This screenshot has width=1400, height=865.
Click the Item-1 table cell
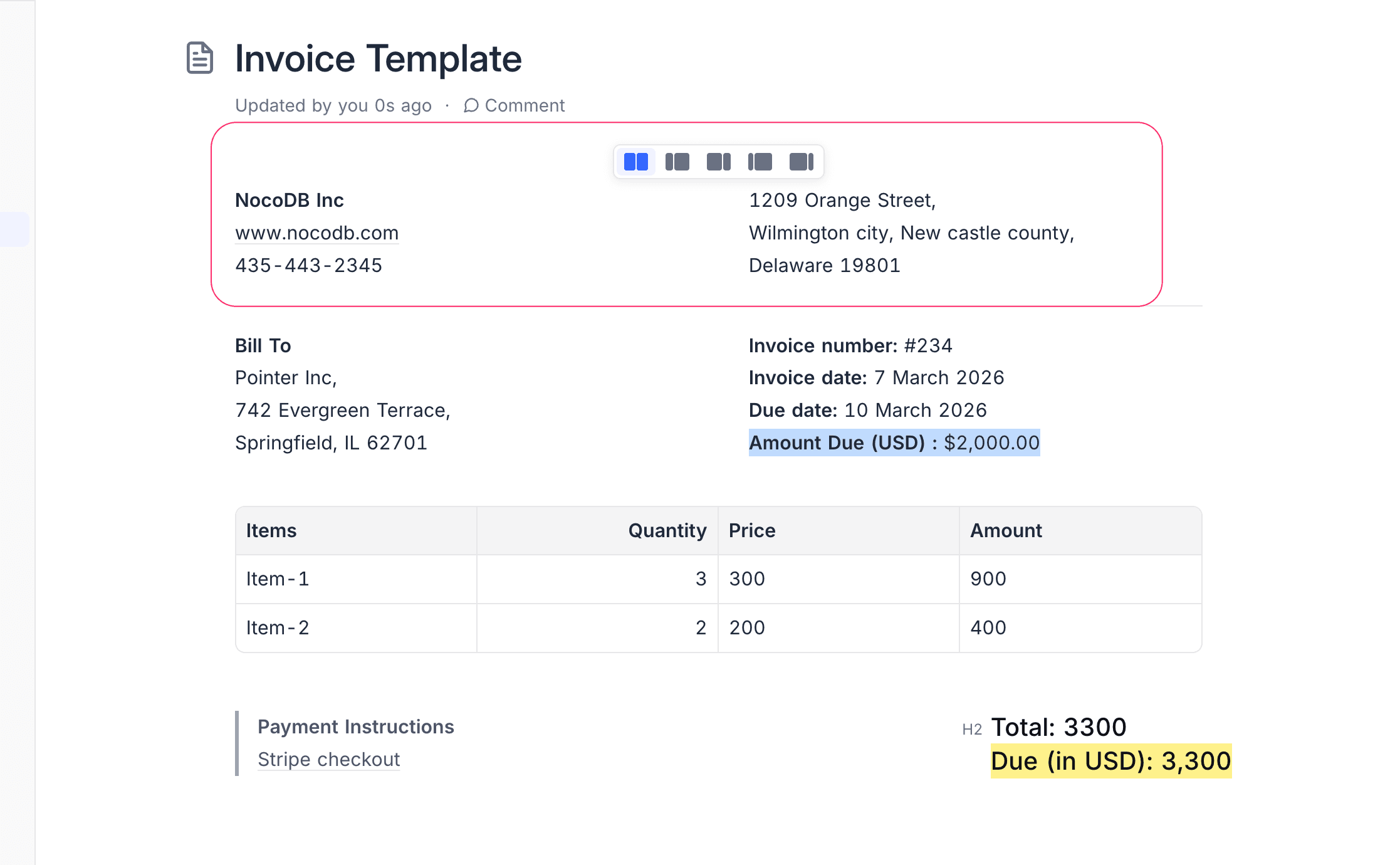278,579
